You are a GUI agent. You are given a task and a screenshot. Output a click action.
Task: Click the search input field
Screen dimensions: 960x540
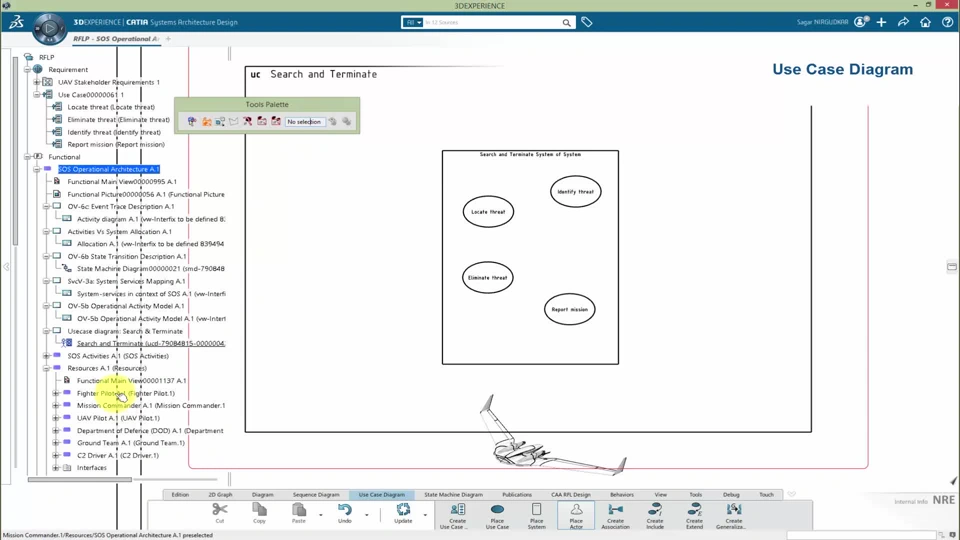pyautogui.click(x=492, y=23)
